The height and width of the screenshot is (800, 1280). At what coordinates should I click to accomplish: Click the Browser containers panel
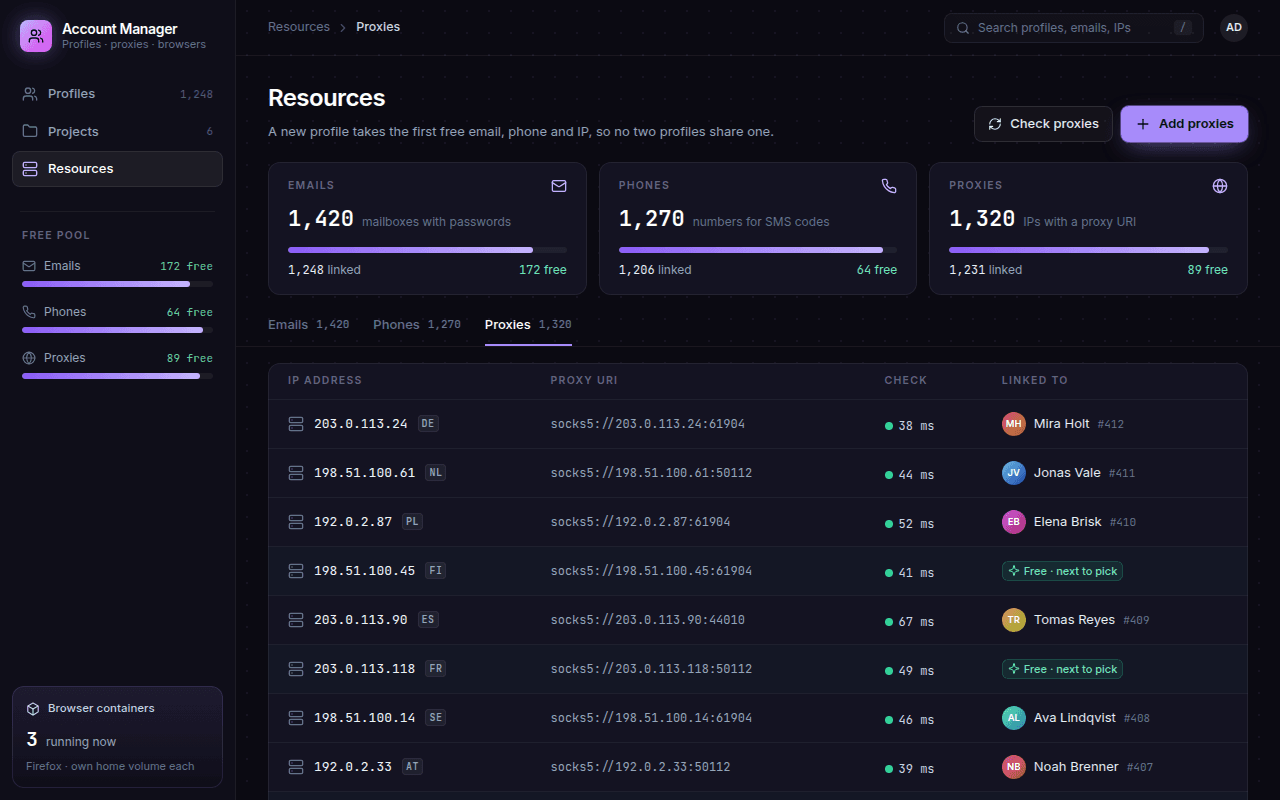coord(117,738)
